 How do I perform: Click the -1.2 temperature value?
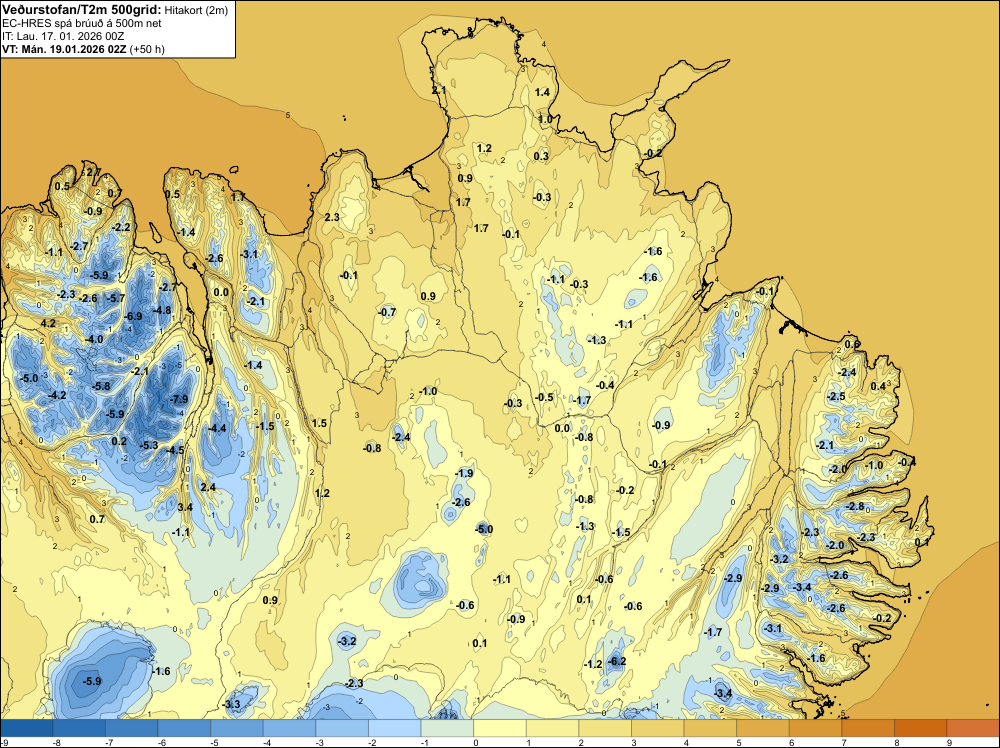(593, 664)
